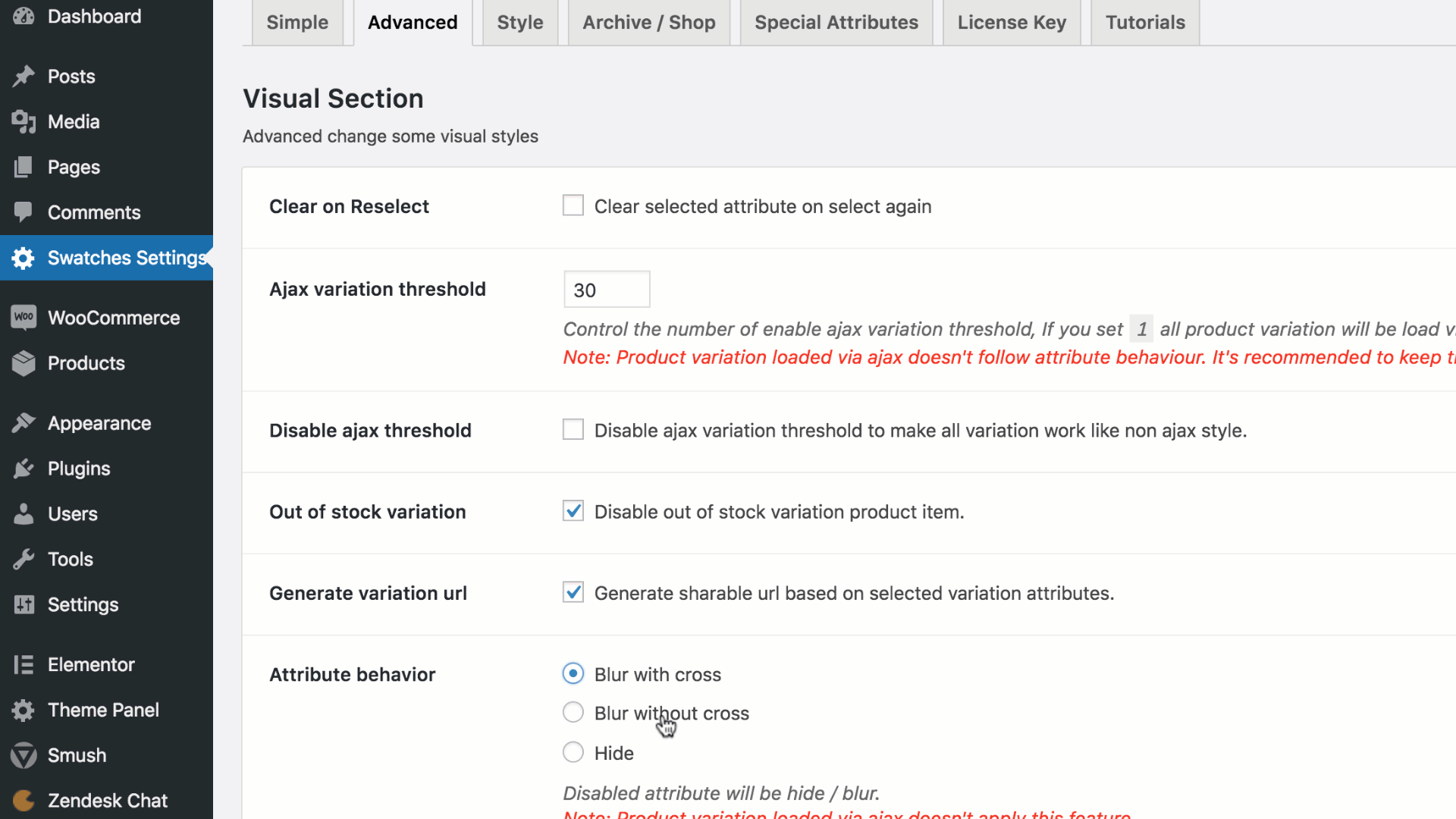Click the Elementor icon in sidebar
The image size is (1456, 819).
[24, 665]
